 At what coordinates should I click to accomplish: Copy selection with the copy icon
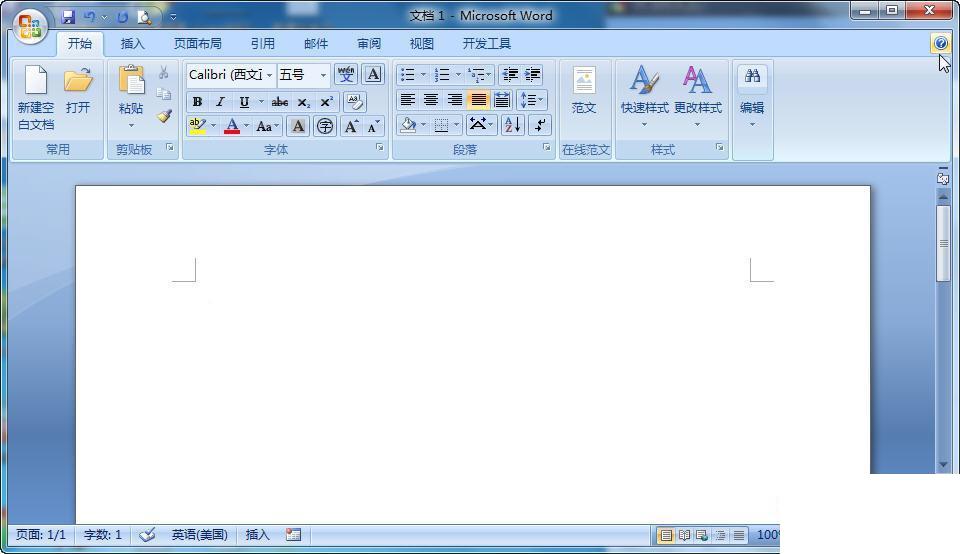[163, 94]
